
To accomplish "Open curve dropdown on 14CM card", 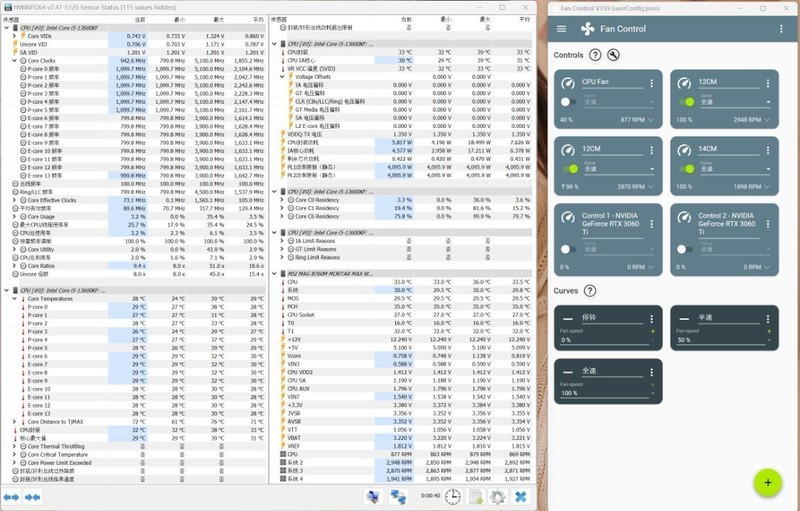I will [738, 169].
